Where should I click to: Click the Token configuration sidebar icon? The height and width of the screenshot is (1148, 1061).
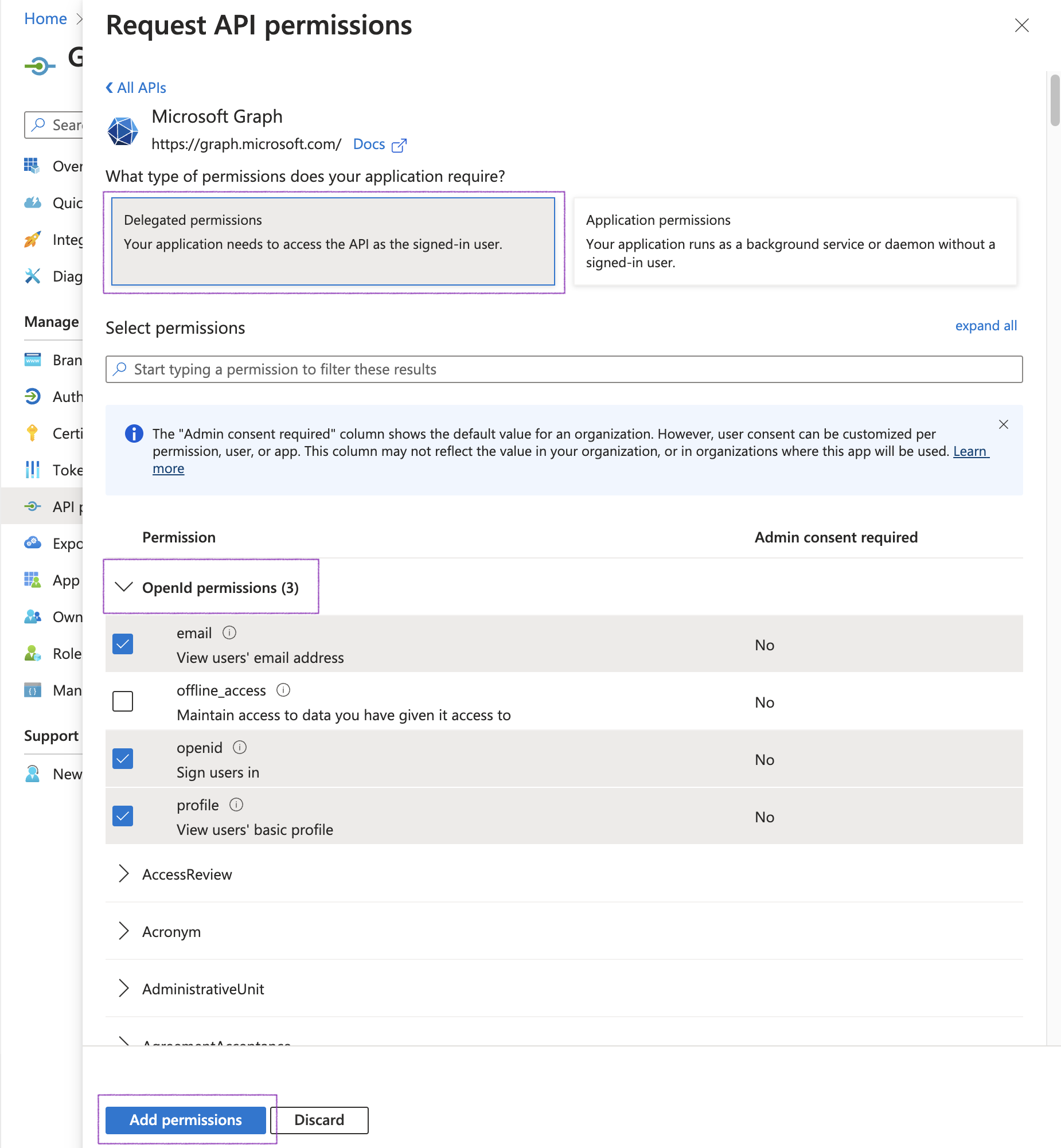(33, 470)
